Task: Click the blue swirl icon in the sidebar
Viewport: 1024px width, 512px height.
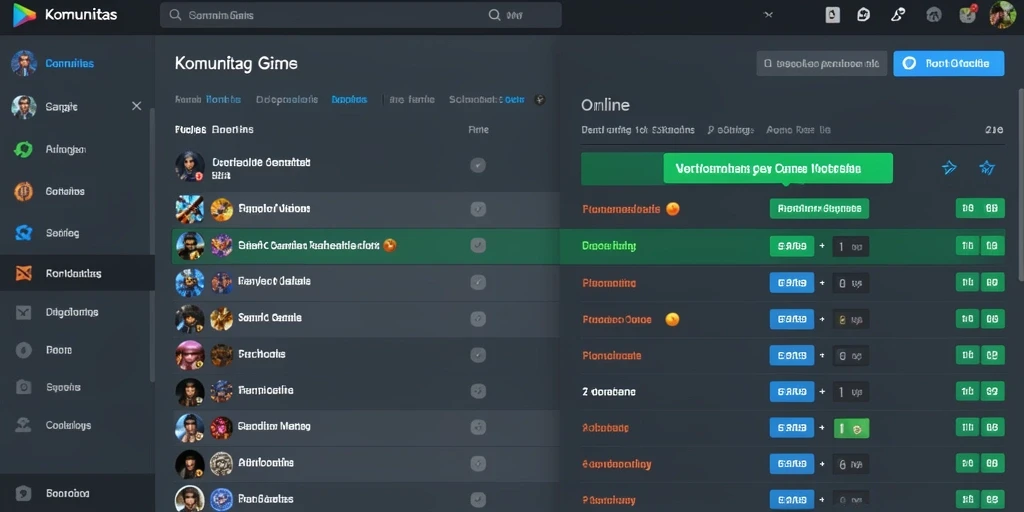Action: click(24, 232)
